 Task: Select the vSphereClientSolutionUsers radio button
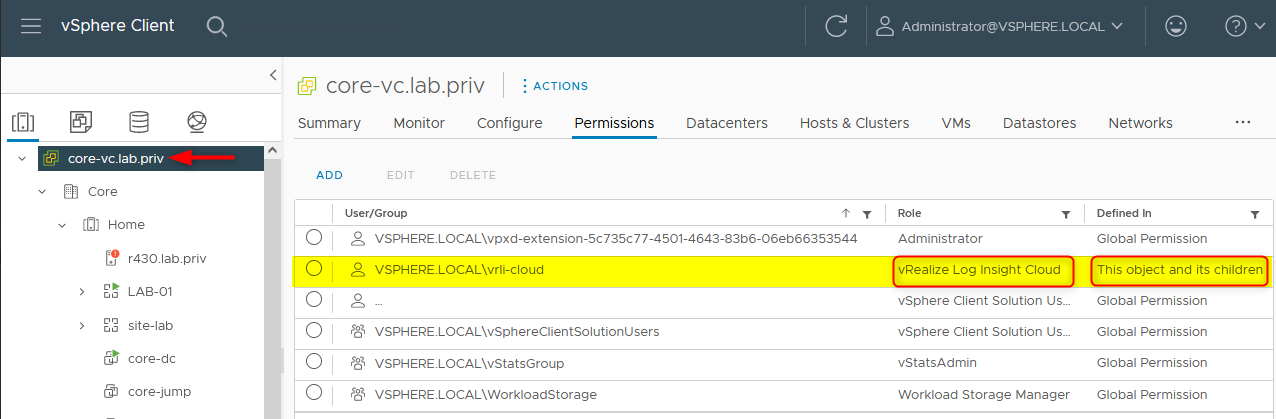pos(314,331)
